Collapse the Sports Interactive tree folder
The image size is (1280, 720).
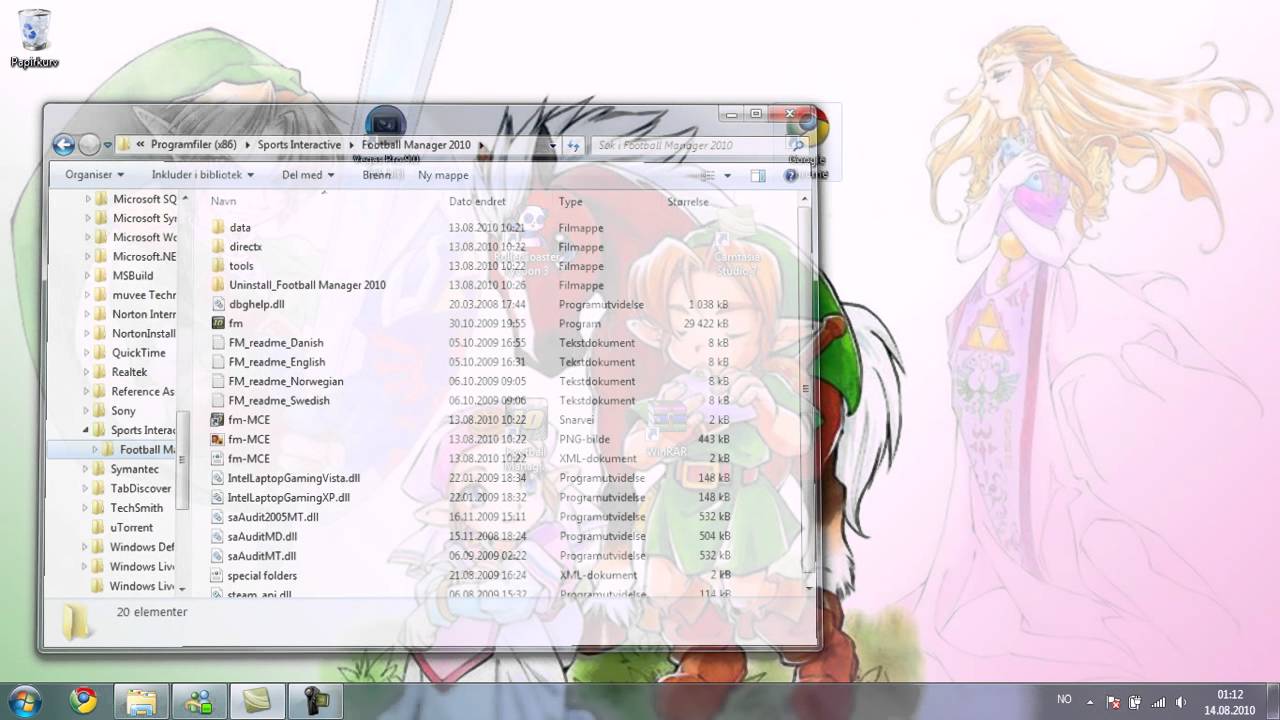[88, 430]
